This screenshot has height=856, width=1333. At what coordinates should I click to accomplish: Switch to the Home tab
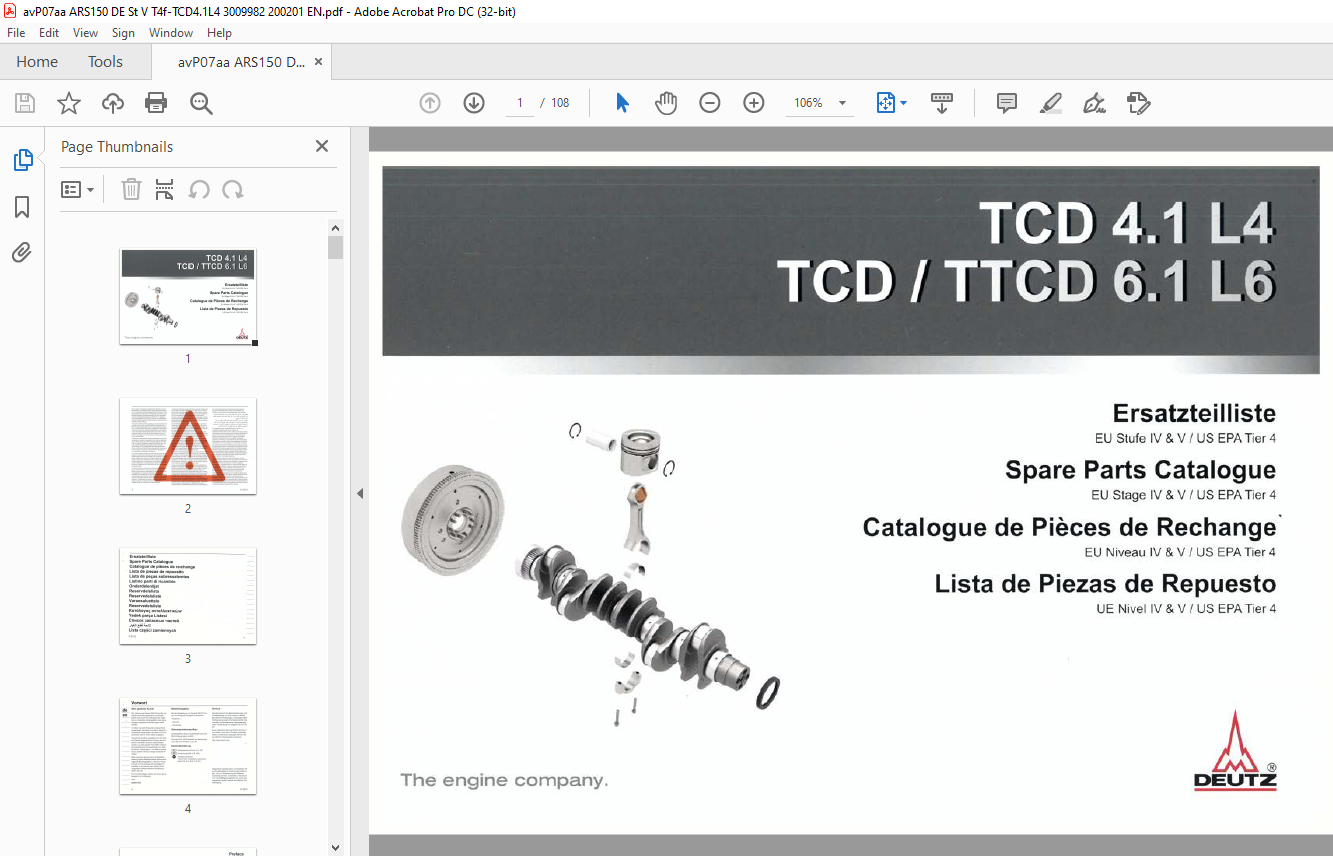point(37,62)
